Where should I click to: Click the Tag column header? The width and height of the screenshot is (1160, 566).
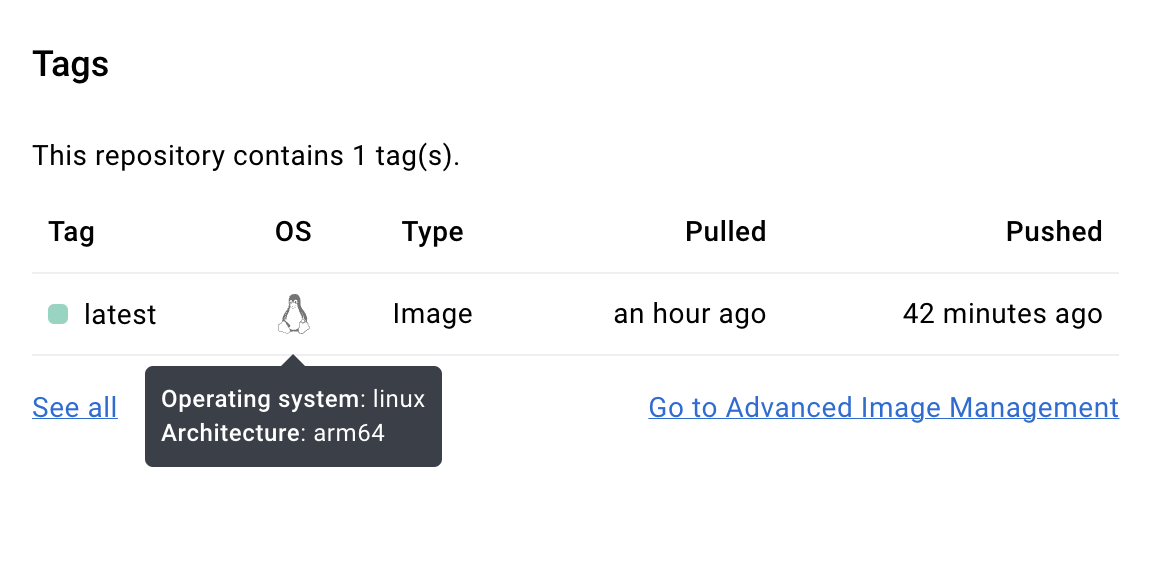(x=71, y=232)
